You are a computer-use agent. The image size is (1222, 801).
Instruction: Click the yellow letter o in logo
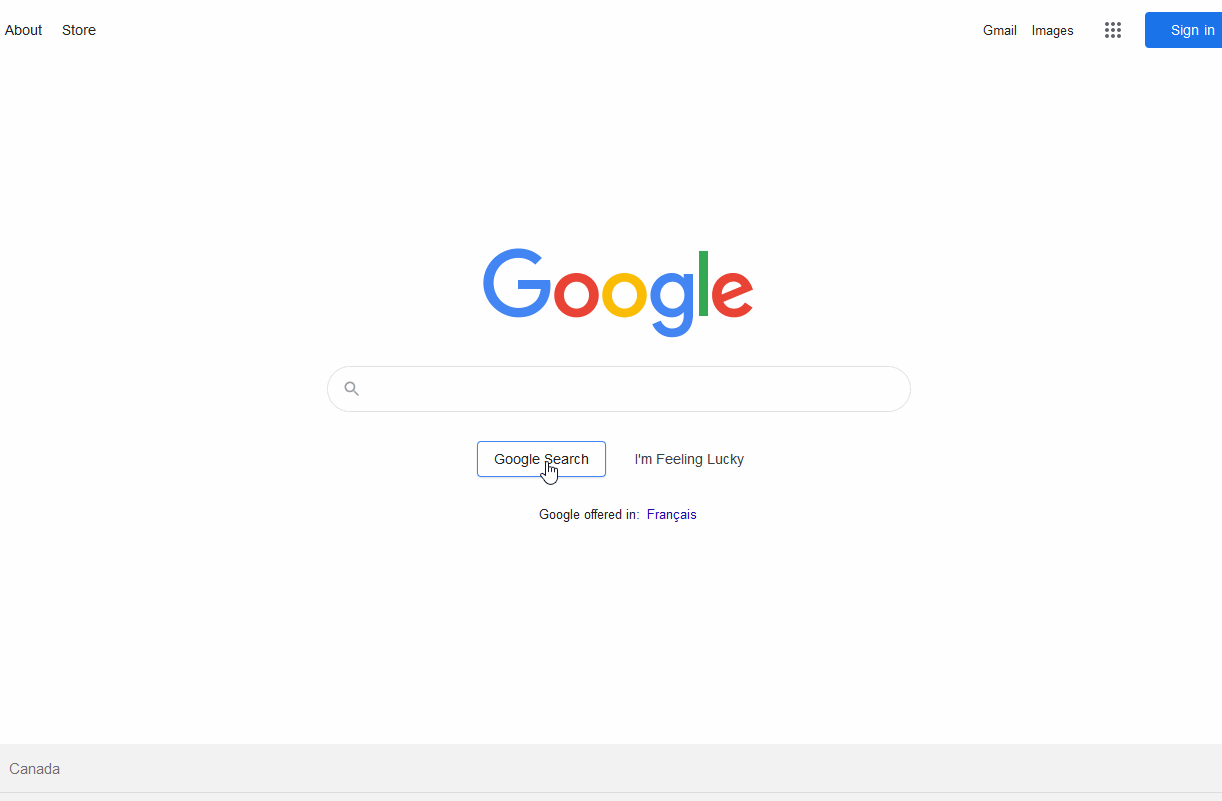coord(624,294)
